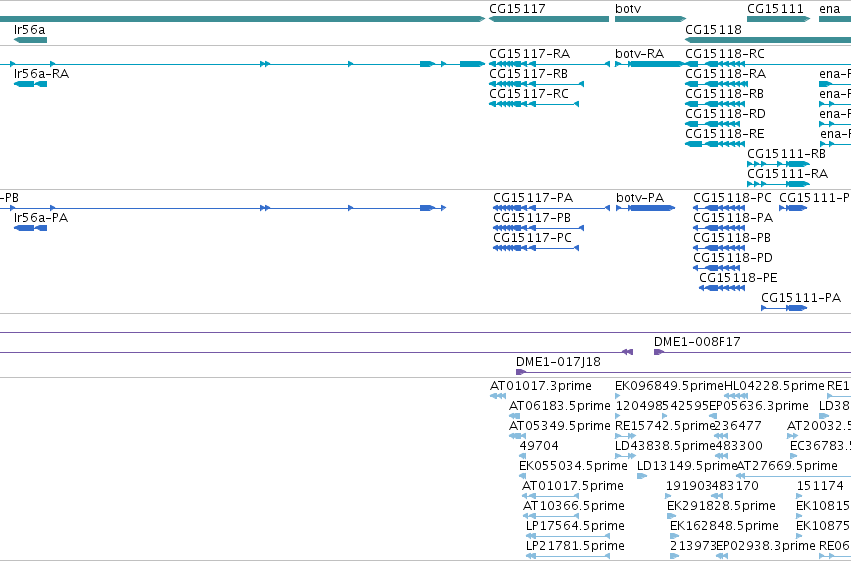Select the CG15117-RA transcript label
This screenshot has height=561, width=851.
(530, 54)
